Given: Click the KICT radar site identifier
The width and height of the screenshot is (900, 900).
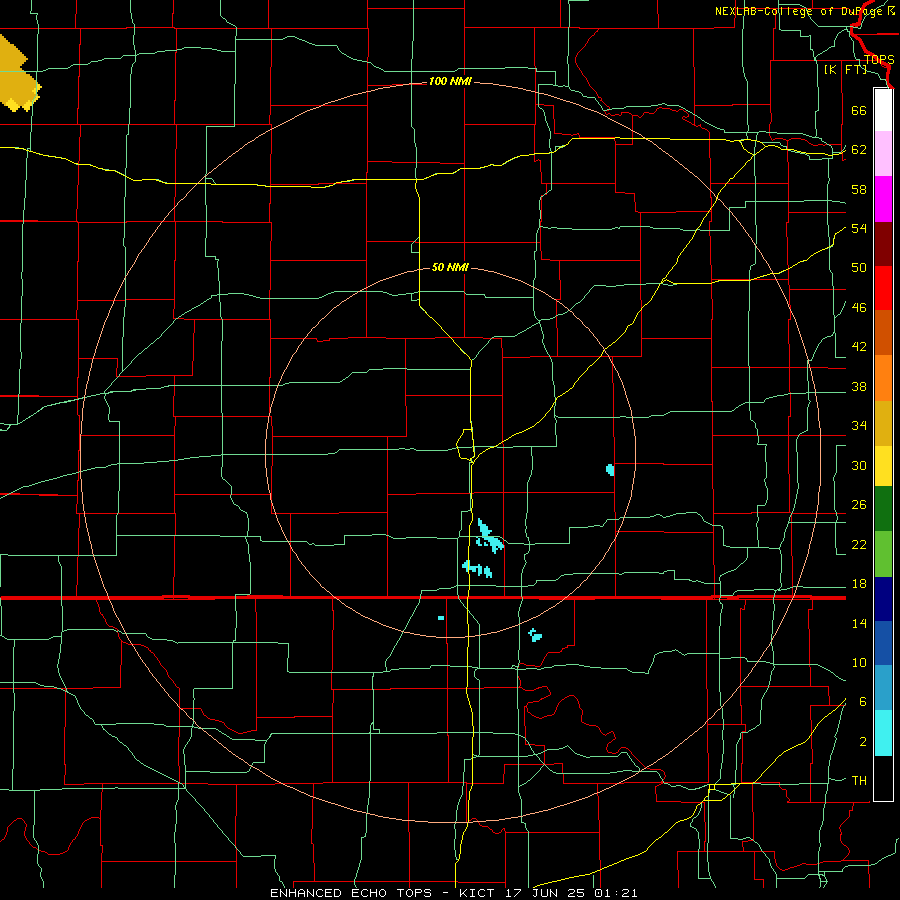Looking at the screenshot, I should tap(479, 893).
